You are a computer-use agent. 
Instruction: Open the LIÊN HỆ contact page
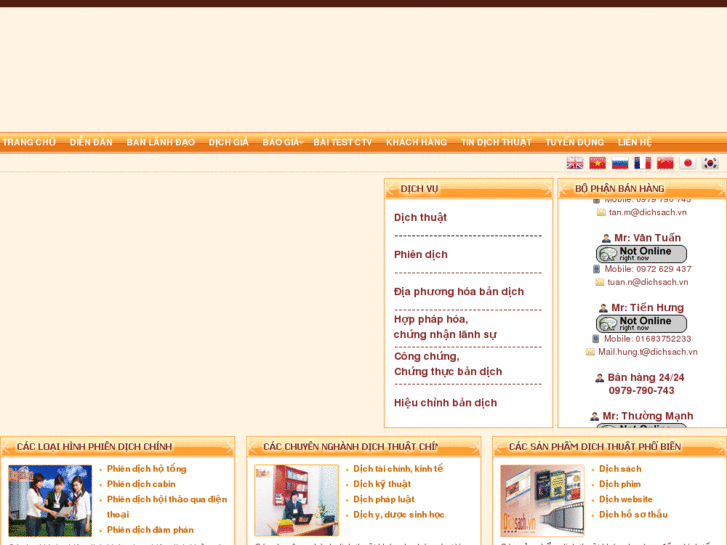click(x=634, y=142)
